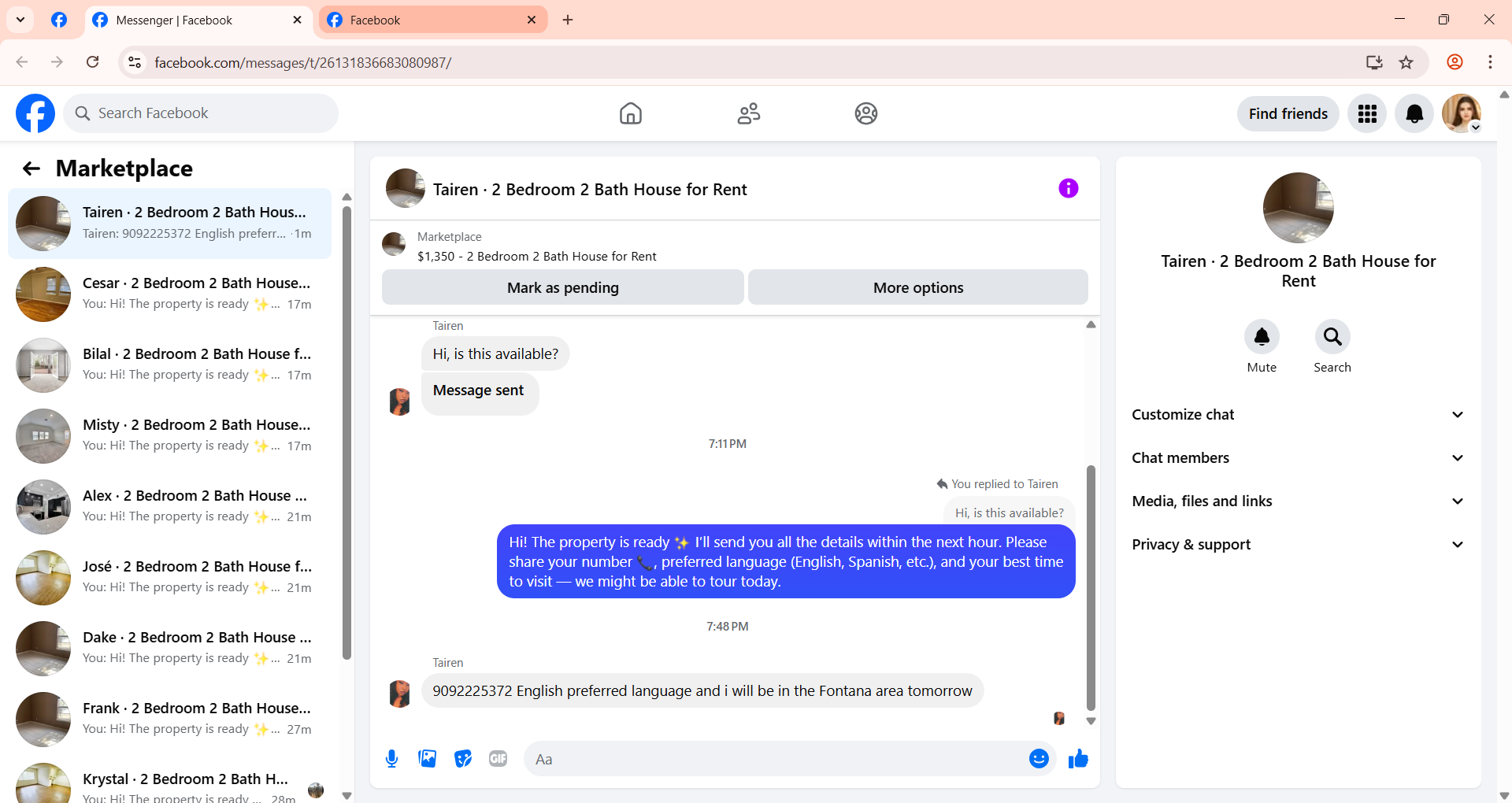The width and height of the screenshot is (1512, 803).
Task: Click the blue 'Hi! The property is ready' message
Action: click(786, 562)
